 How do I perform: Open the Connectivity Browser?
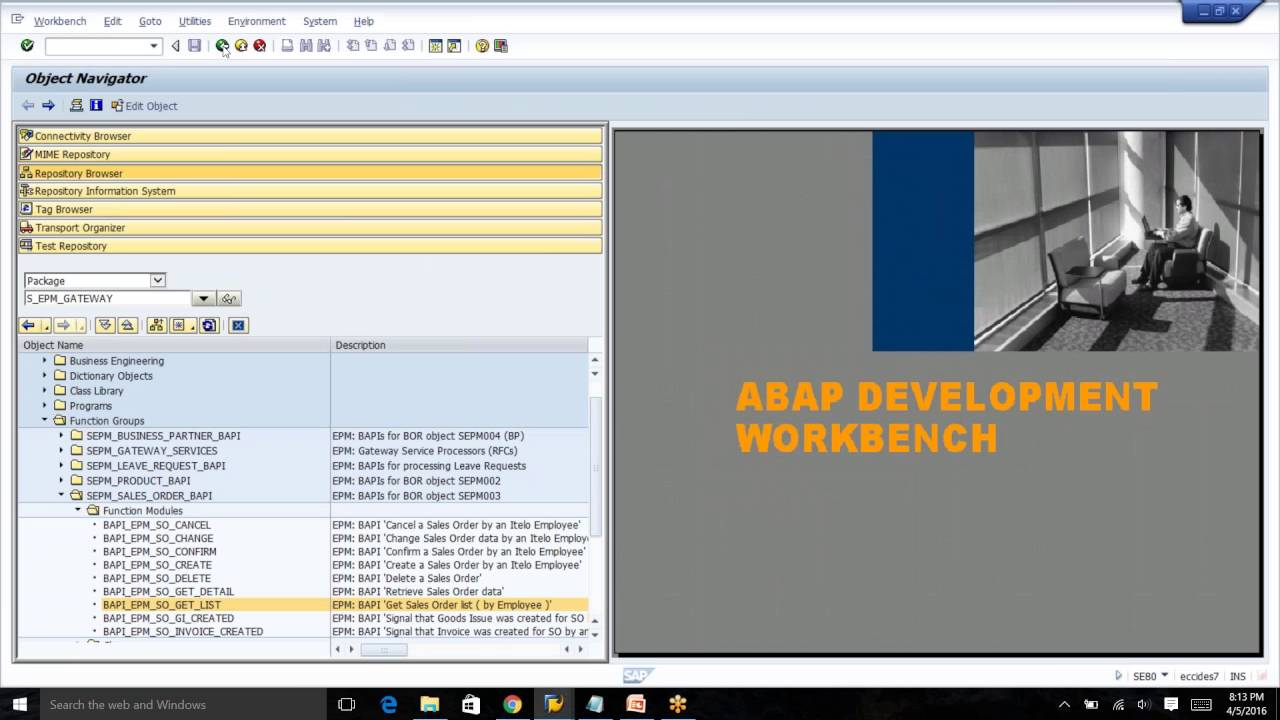click(310, 136)
